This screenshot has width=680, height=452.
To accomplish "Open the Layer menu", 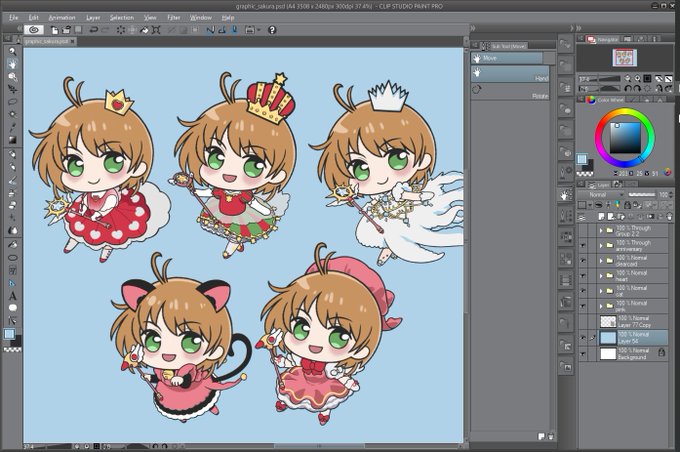I will point(93,18).
